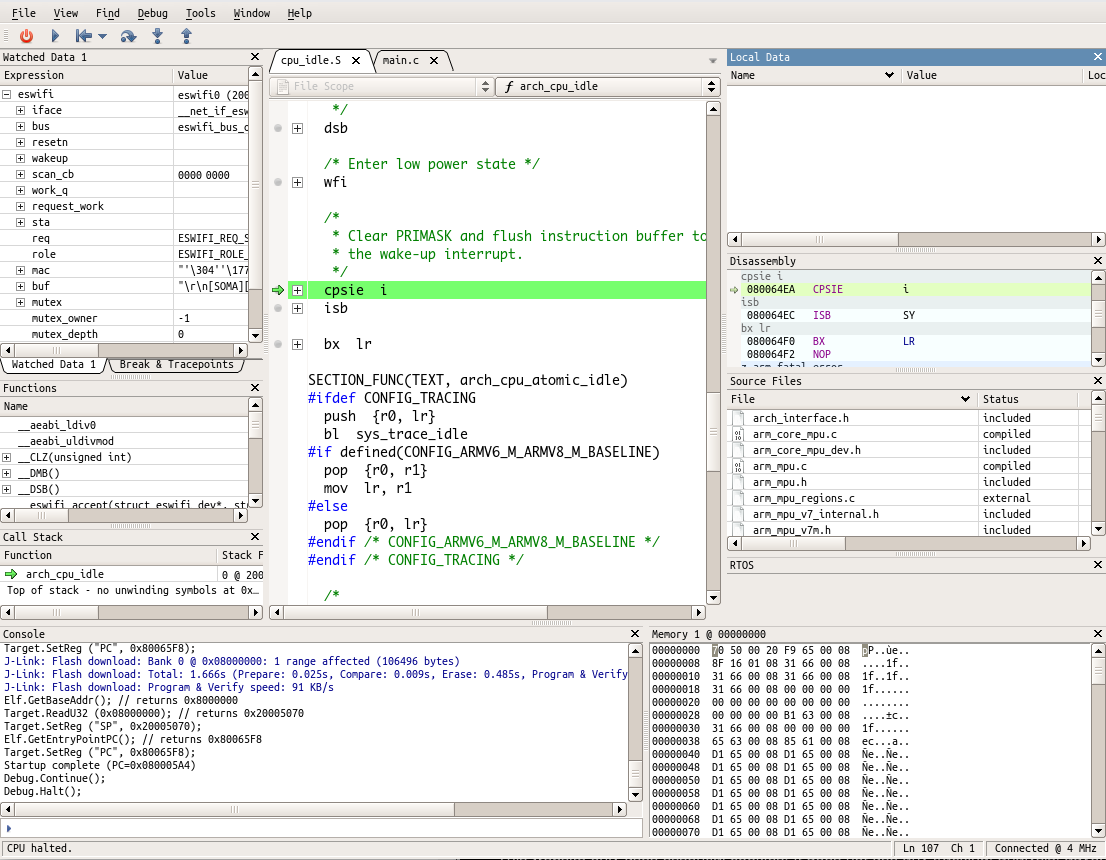The width and height of the screenshot is (1106, 860).
Task: Close the Disassembly panel
Action: click(1098, 261)
